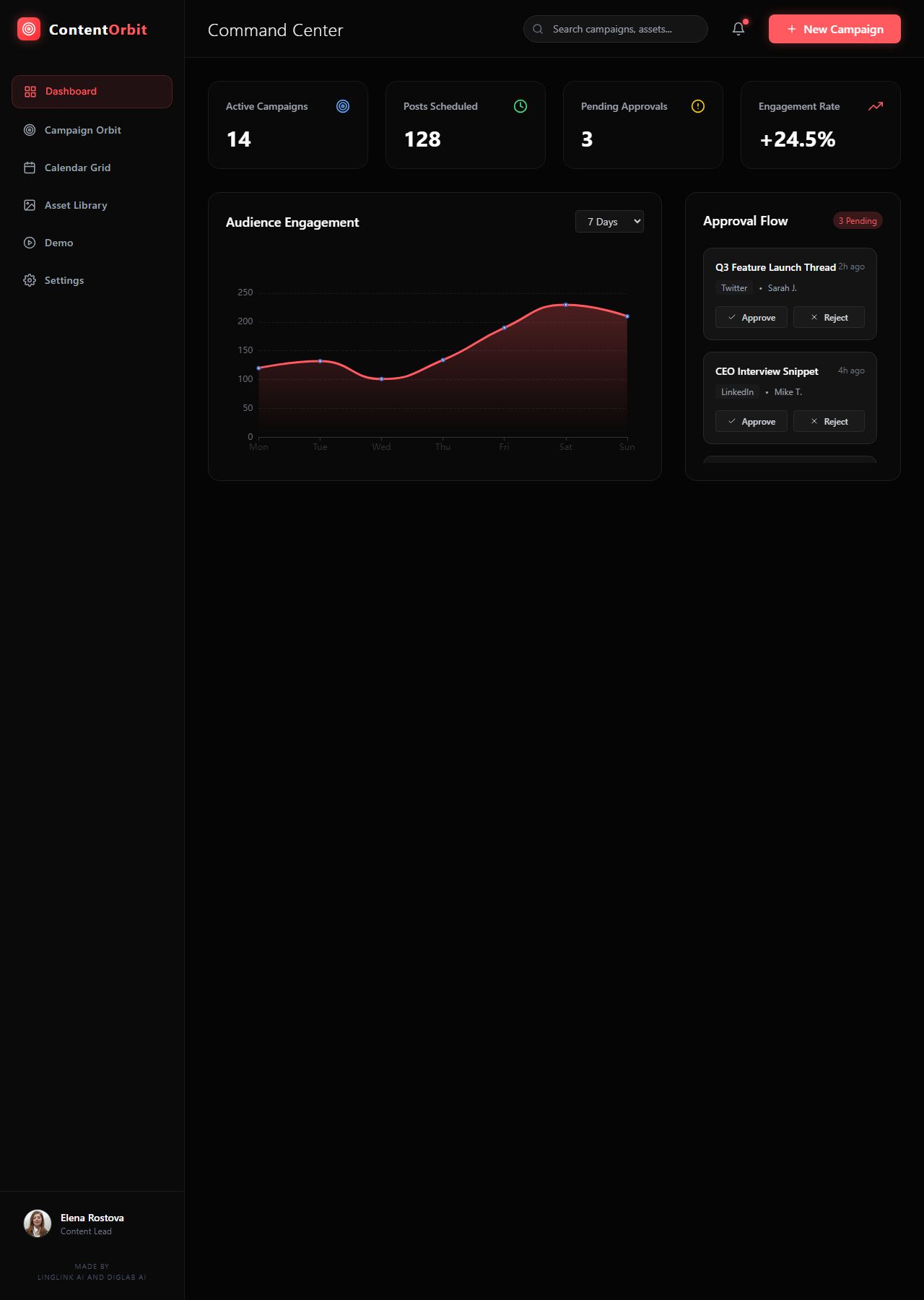
Task: Click the search magnifier icon
Action: (x=538, y=29)
